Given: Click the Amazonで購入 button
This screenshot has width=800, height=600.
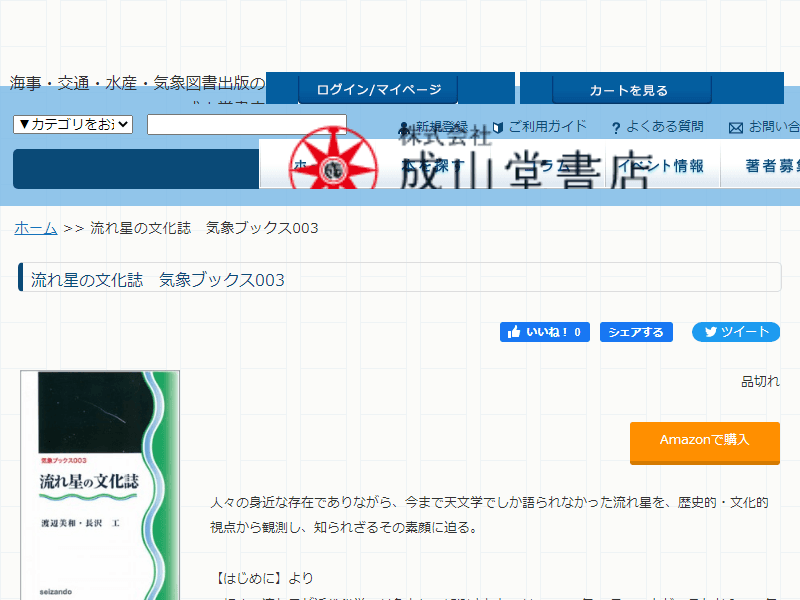Looking at the screenshot, I should (x=705, y=443).
